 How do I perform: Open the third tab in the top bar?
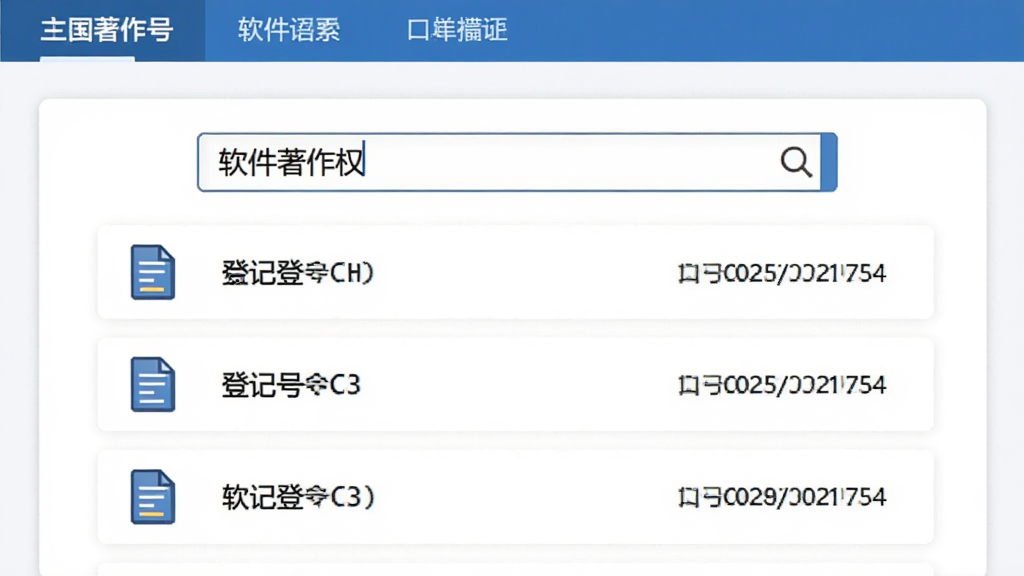[457, 30]
